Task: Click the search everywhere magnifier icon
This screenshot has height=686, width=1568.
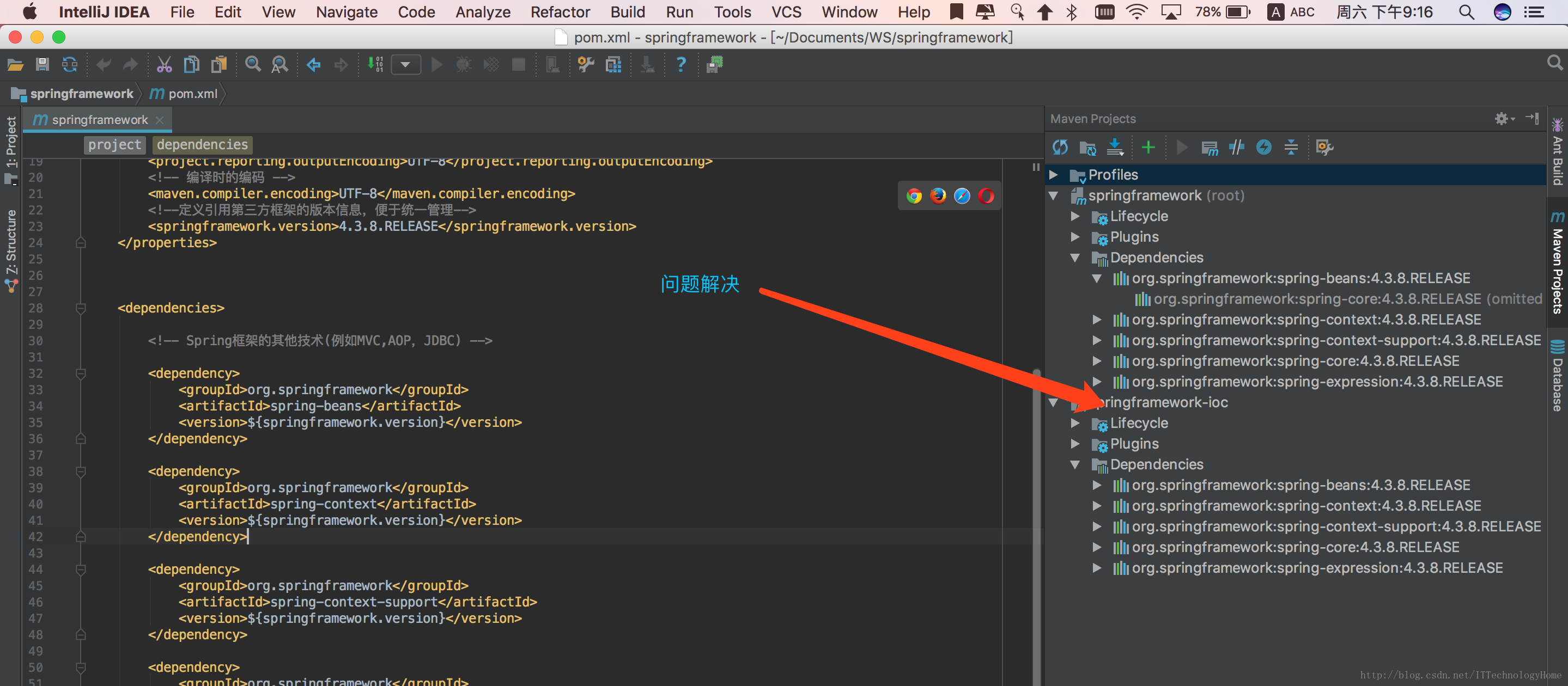Action: (x=1554, y=63)
